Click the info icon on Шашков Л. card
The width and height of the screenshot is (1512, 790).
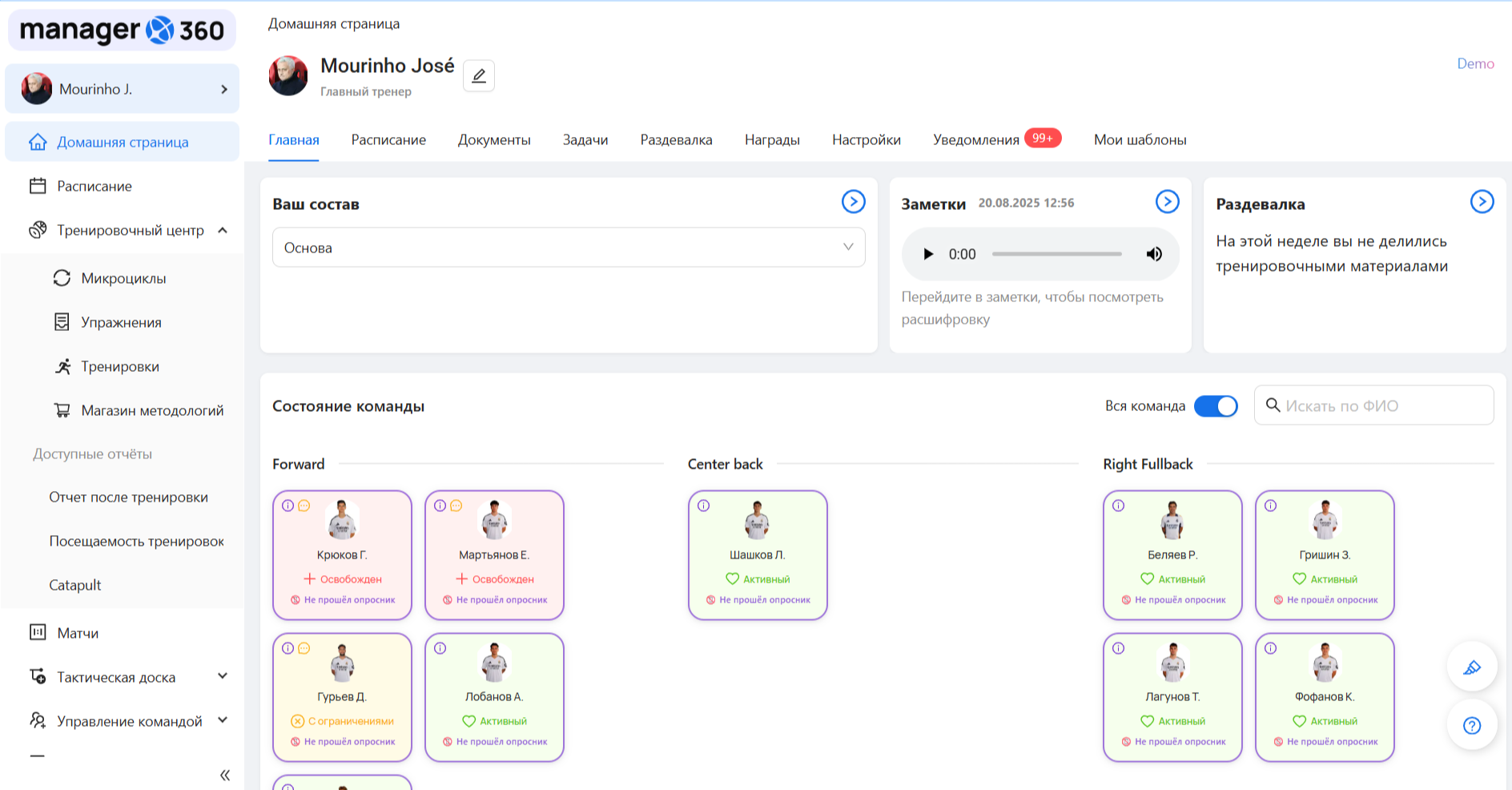[x=703, y=505]
